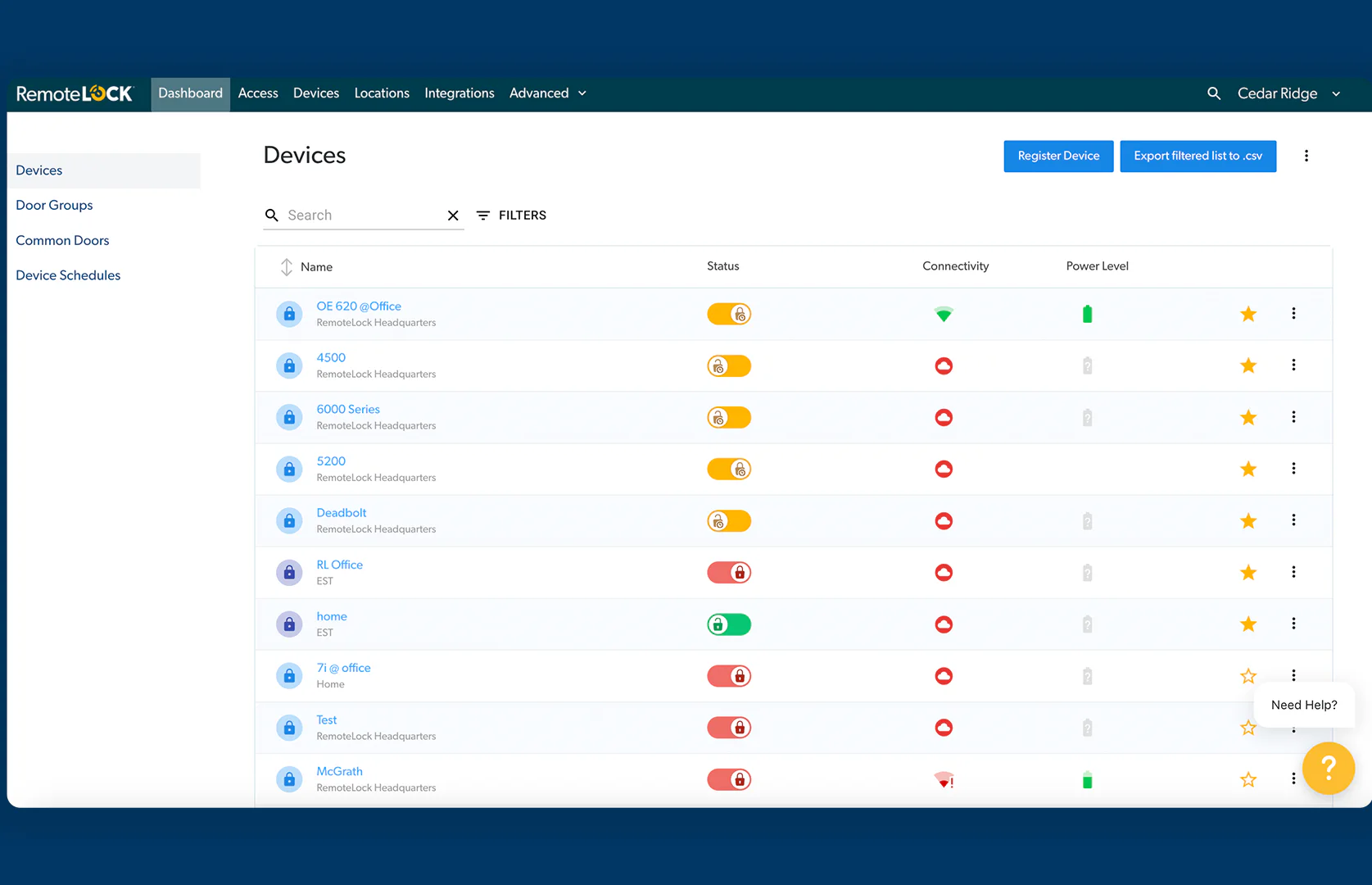Toggle lock status for 7i @ office
The image size is (1372, 885).
pos(729,676)
